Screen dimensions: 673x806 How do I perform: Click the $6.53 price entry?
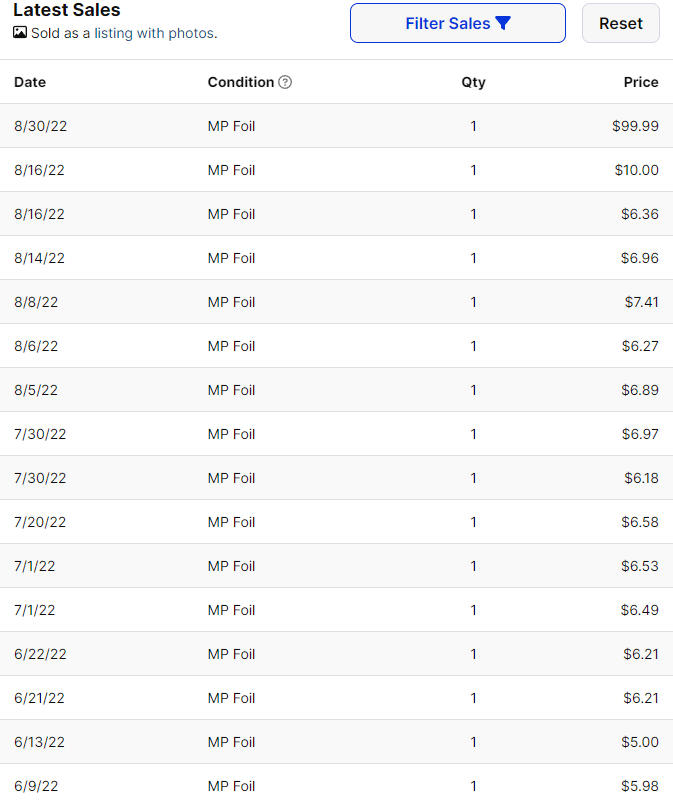[640, 566]
